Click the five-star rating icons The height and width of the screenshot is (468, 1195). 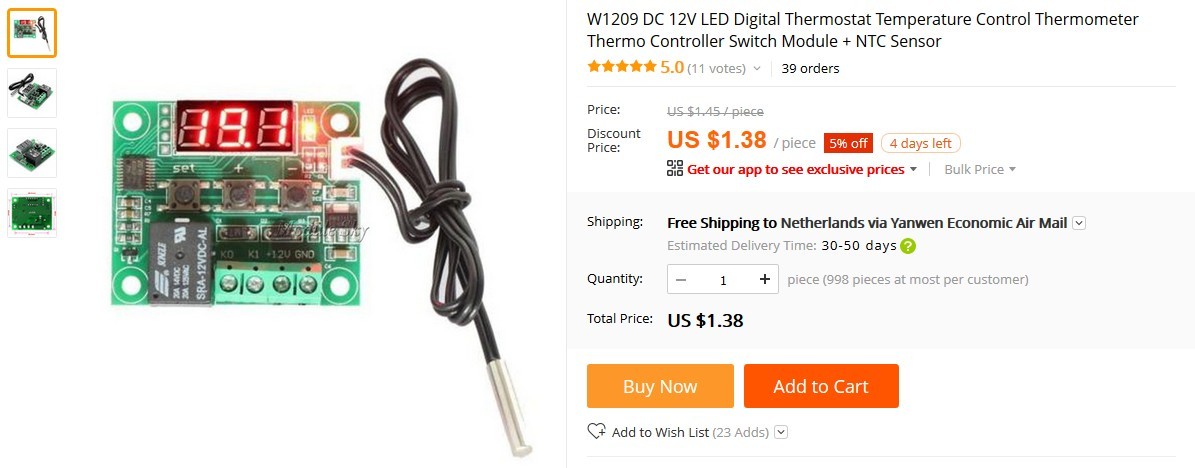(622, 67)
